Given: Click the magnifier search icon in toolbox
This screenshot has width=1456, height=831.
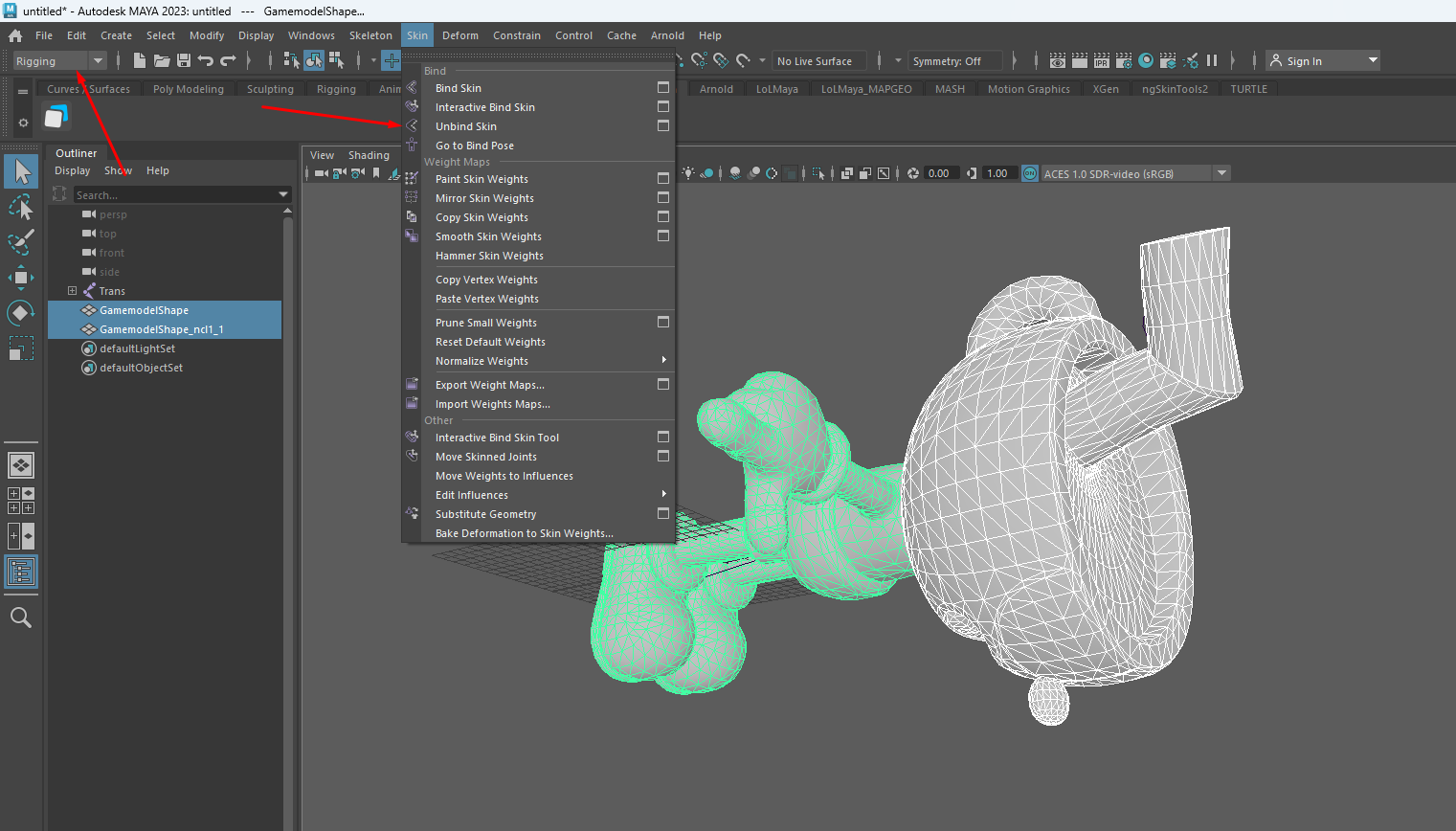Looking at the screenshot, I should click(x=21, y=618).
